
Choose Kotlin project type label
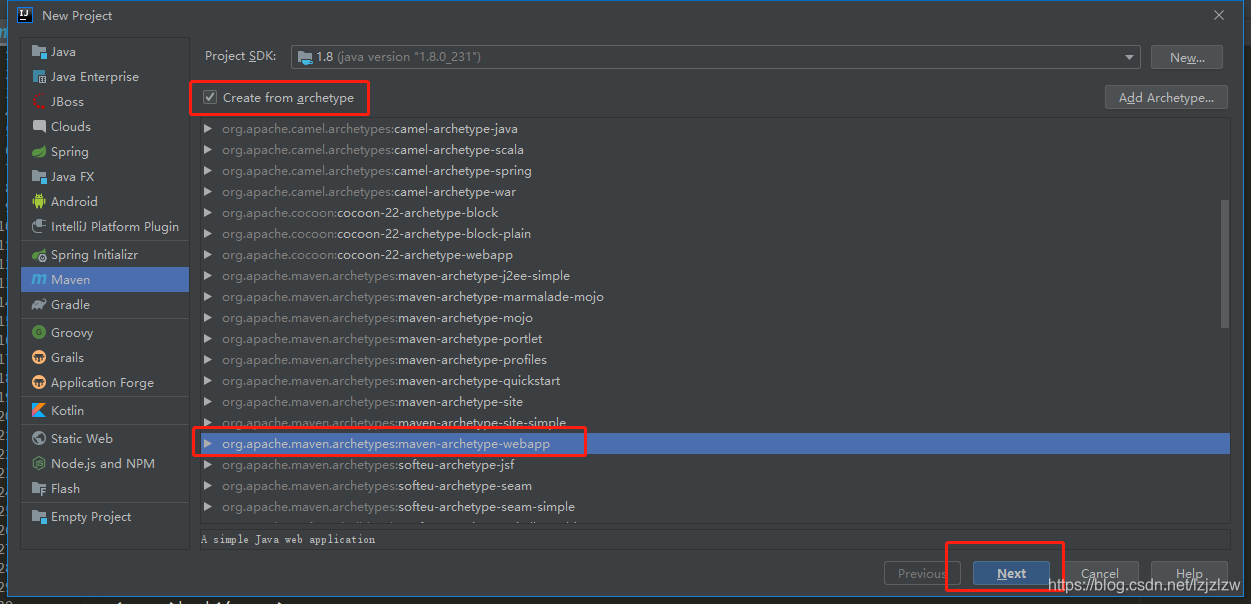[68, 411]
